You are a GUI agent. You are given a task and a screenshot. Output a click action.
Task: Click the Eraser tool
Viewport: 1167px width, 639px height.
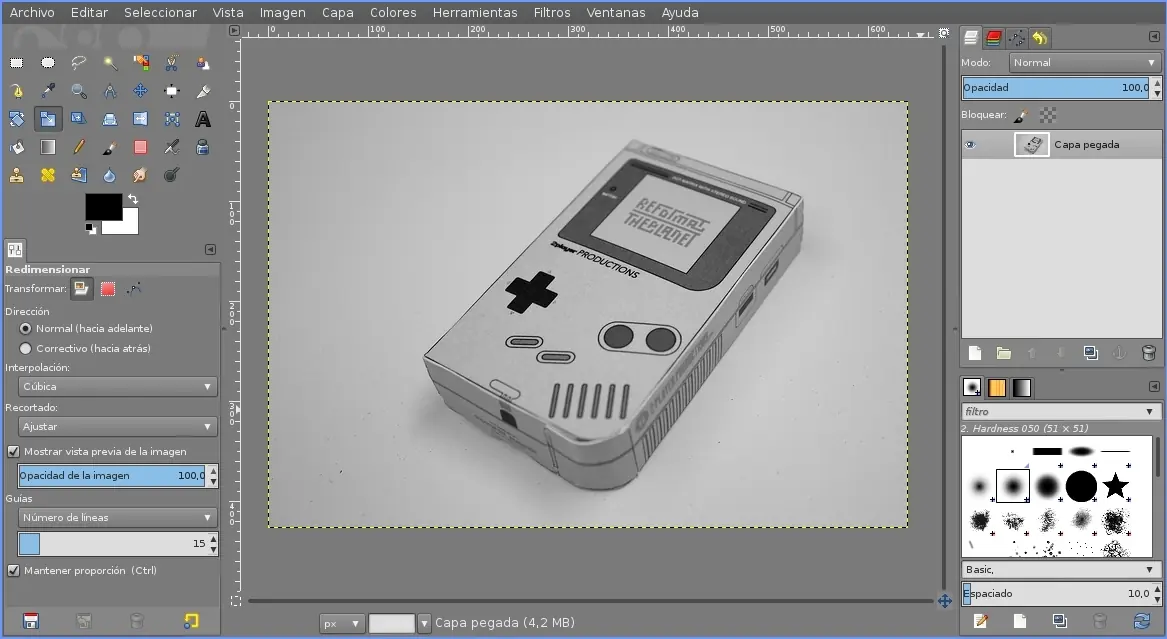(x=141, y=147)
